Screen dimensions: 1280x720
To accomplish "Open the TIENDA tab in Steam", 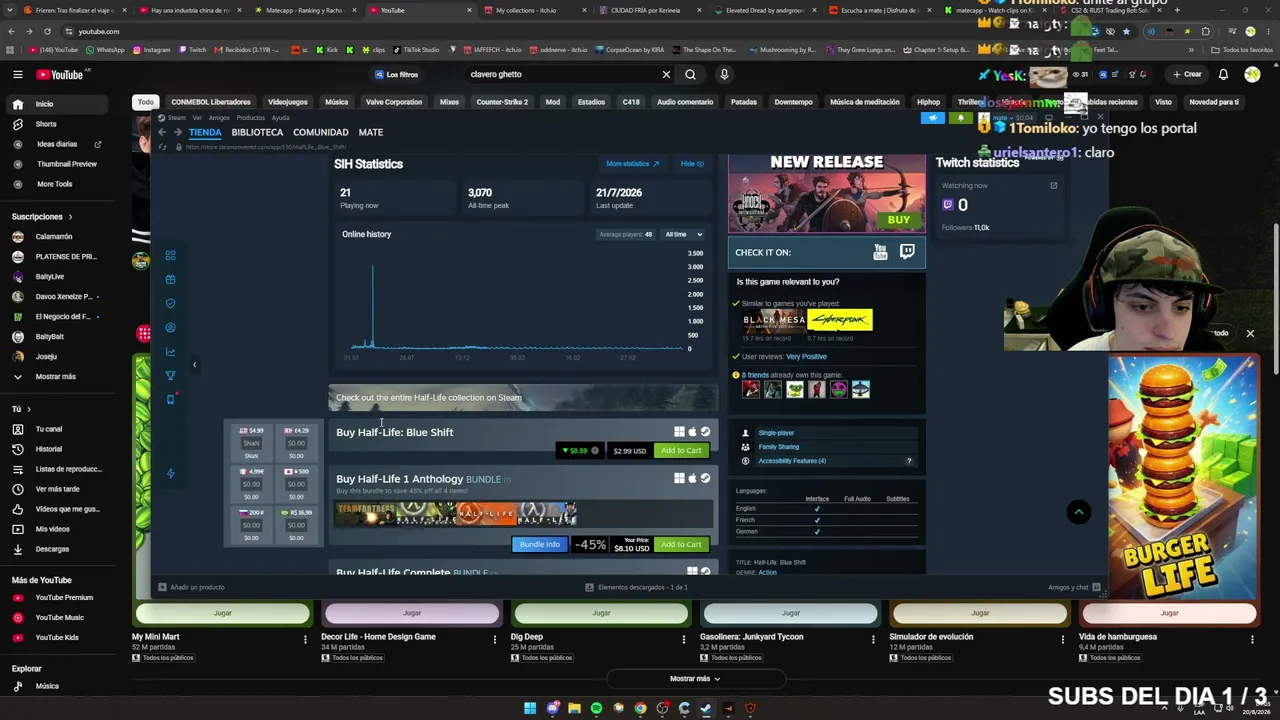I will coord(205,132).
